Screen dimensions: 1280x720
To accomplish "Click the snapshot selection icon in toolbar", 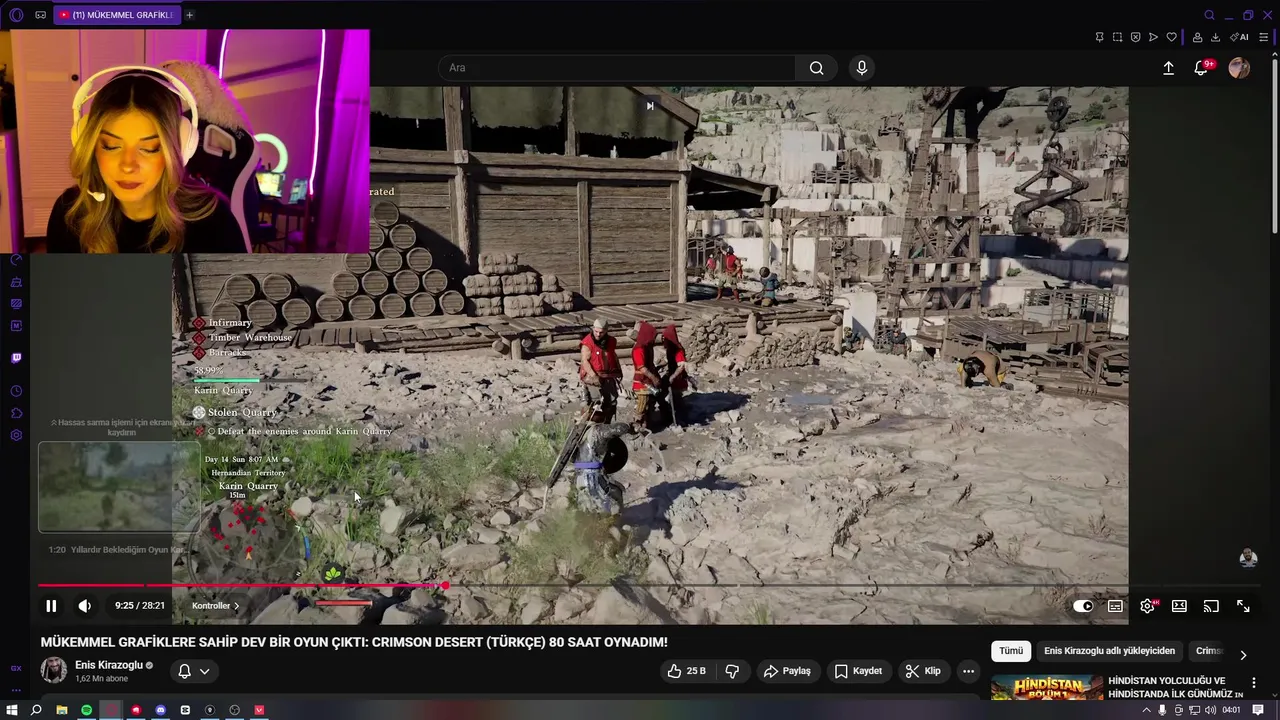I will pos(1117,37).
